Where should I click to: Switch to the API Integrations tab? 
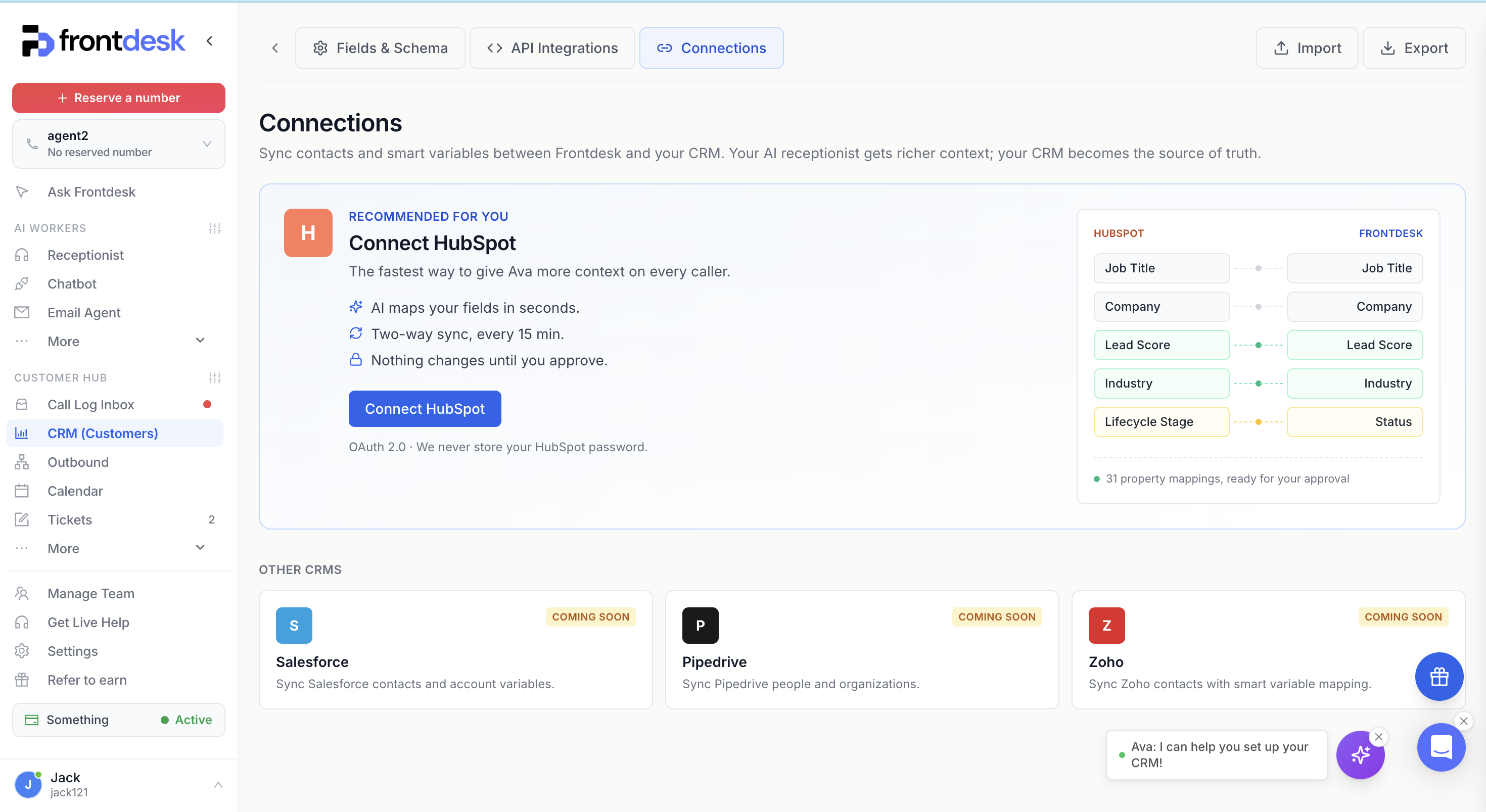pos(552,48)
